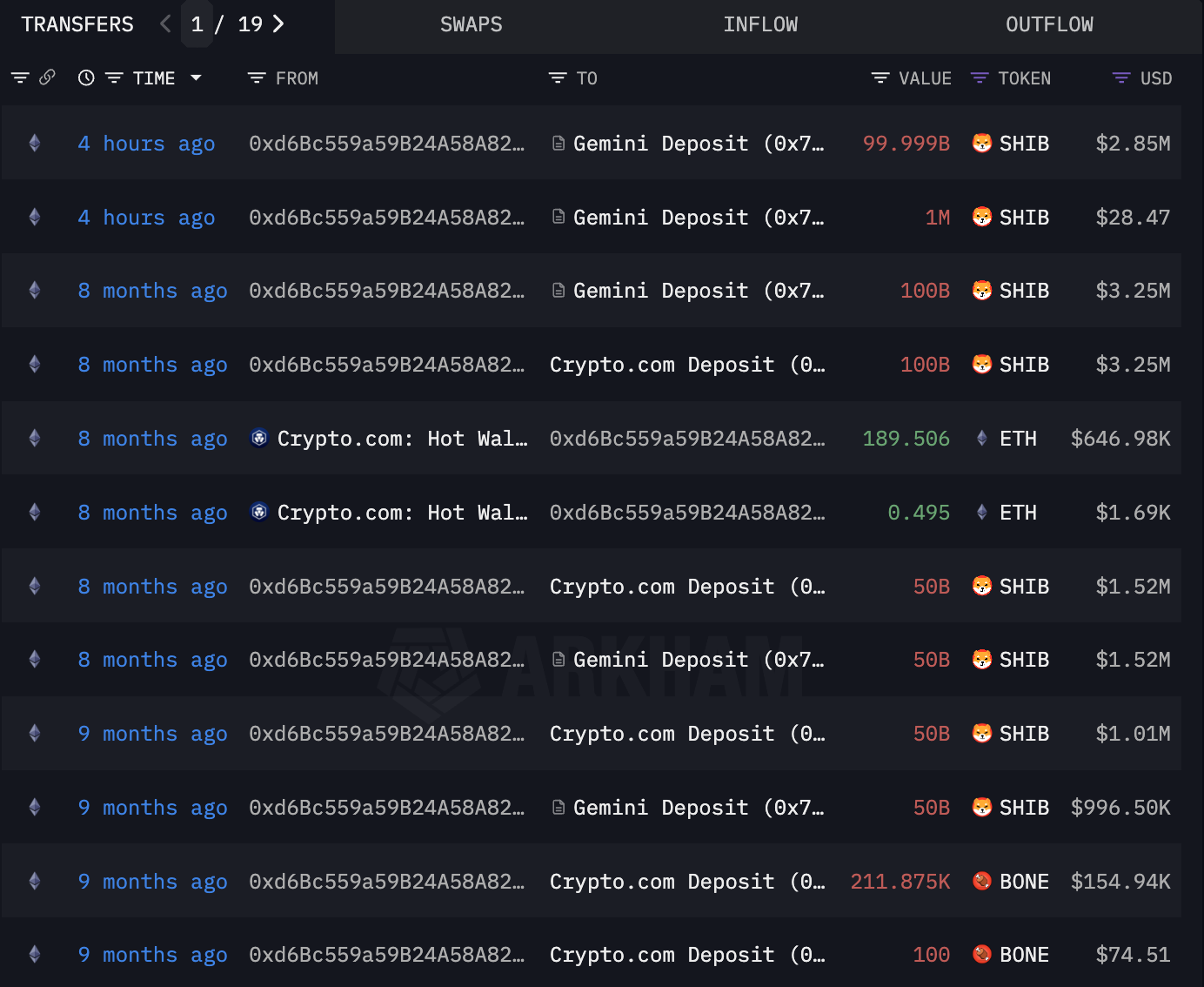Click the ETH token icon on the $646.98K row

pyautogui.click(x=982, y=438)
